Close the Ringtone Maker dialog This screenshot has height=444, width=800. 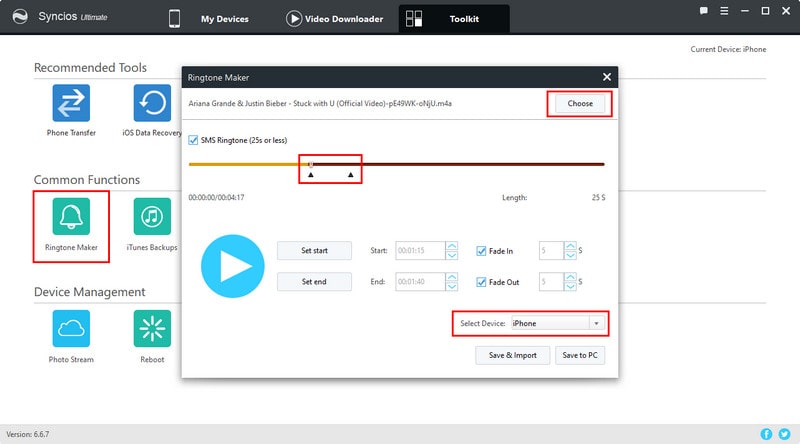[607, 77]
